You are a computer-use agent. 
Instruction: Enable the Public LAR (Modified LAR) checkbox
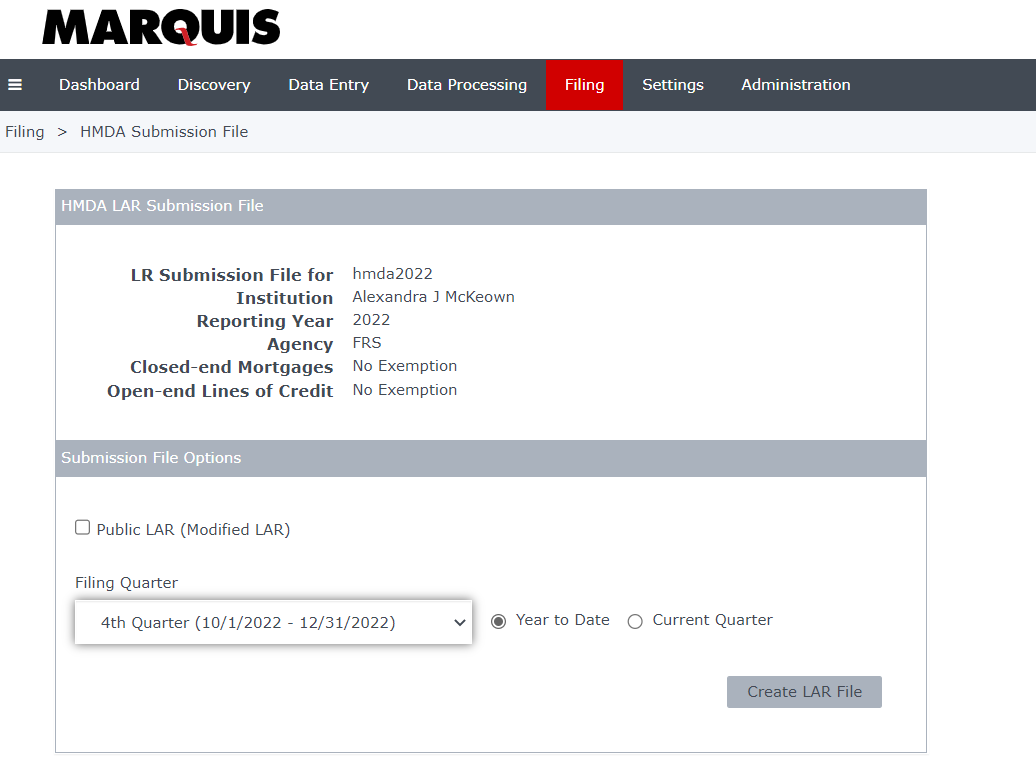pyautogui.click(x=82, y=527)
